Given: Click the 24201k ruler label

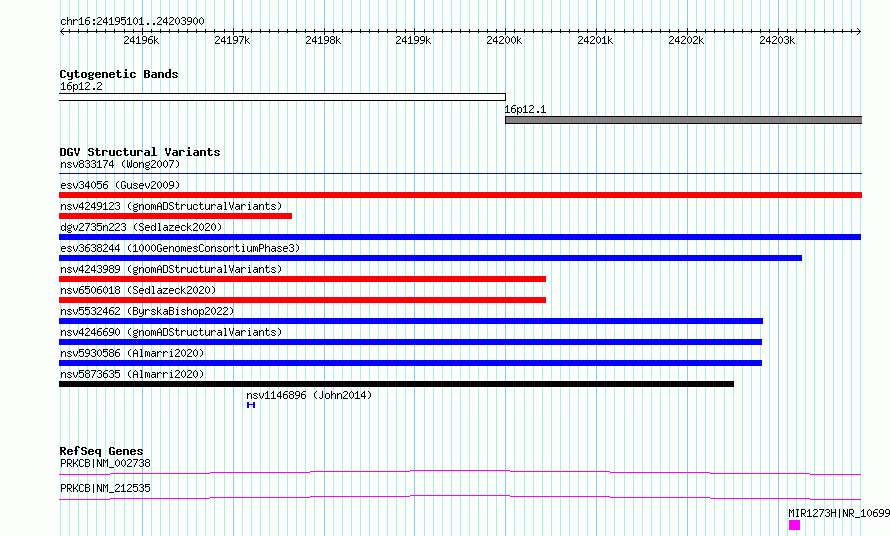Looking at the screenshot, I should 595,40.
